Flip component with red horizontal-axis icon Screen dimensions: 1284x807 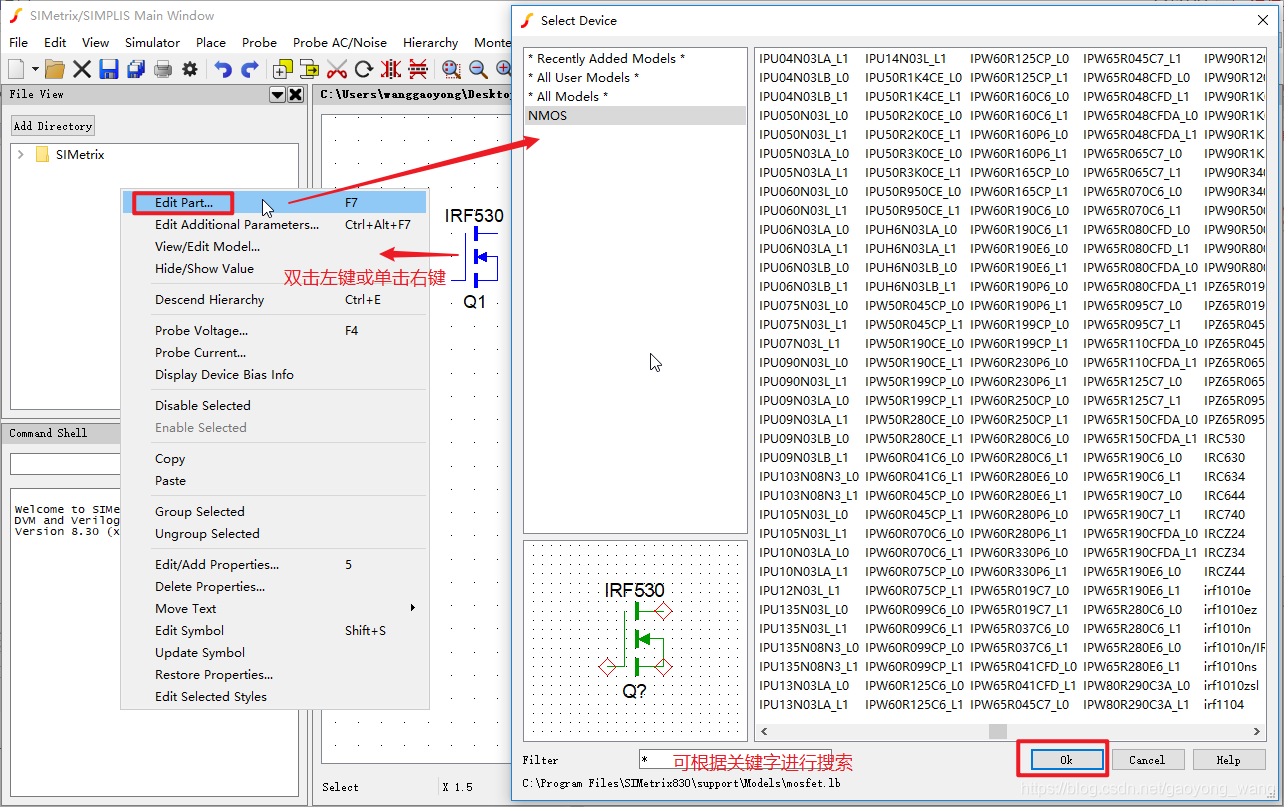pos(418,69)
